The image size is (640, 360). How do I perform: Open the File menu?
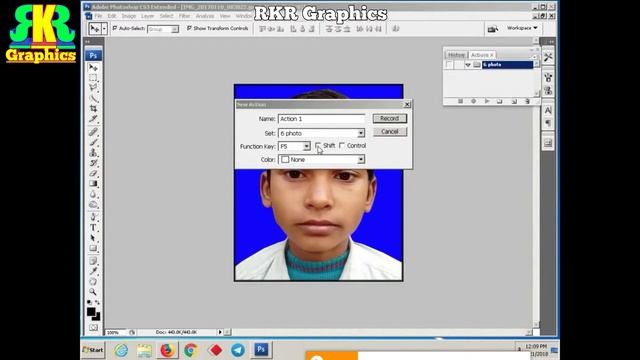(x=98, y=16)
